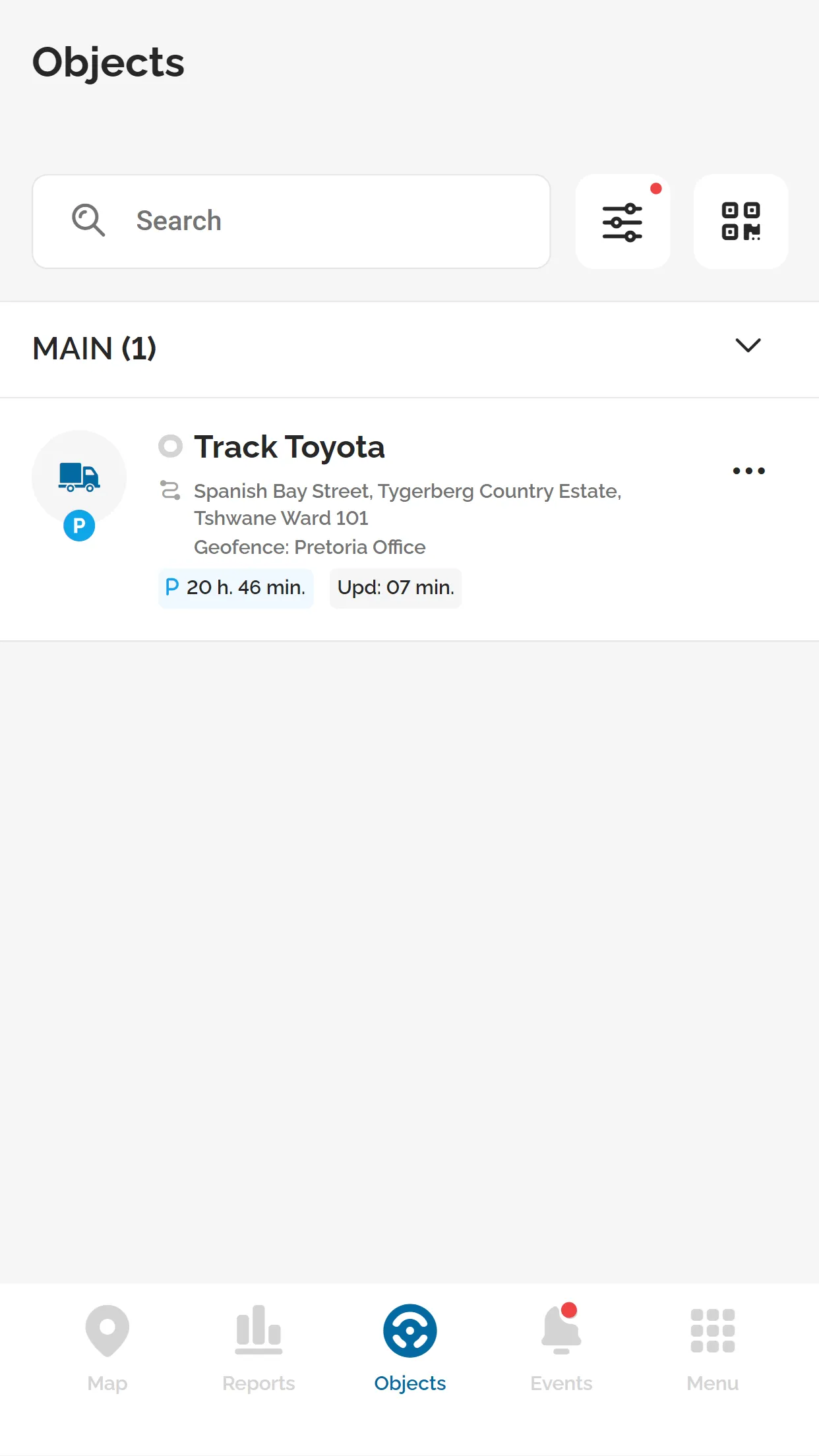The width and height of the screenshot is (819, 1456).
Task: Click the parking P badge on vehicle avatar
Action: [x=78, y=526]
